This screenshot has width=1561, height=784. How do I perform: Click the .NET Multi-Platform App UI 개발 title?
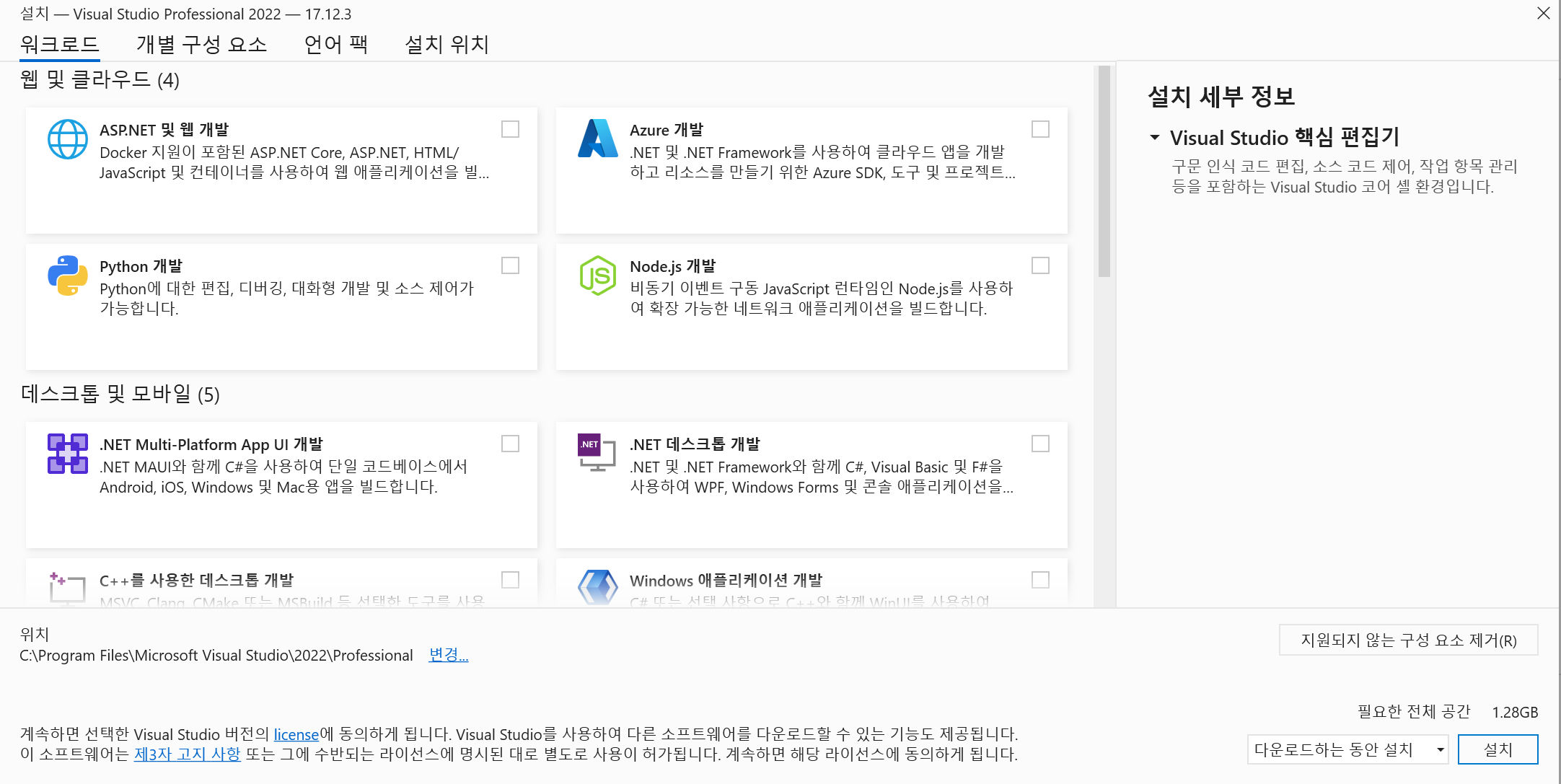pyautogui.click(x=211, y=444)
